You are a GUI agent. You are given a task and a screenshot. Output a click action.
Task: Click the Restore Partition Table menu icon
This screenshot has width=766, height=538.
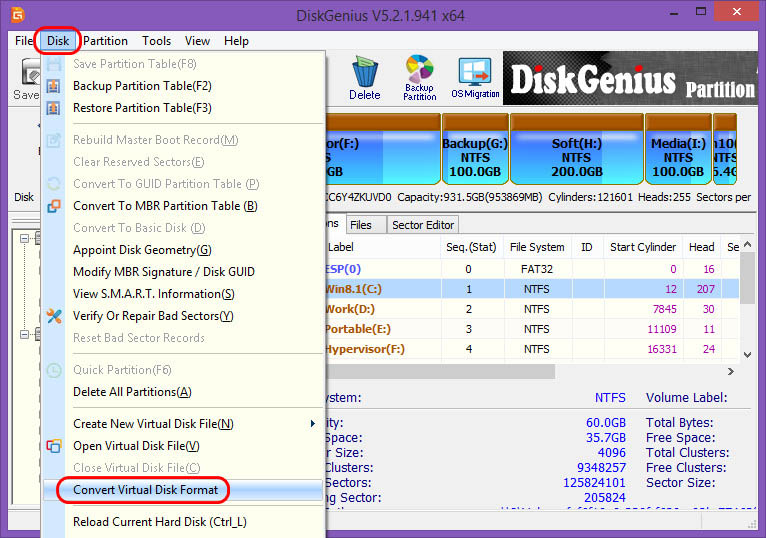click(x=54, y=108)
